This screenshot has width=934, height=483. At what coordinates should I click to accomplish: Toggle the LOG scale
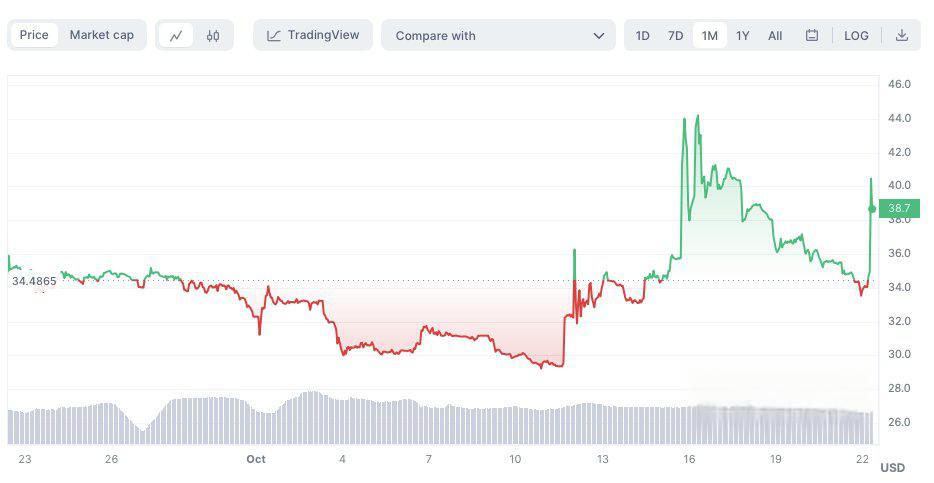pos(856,36)
